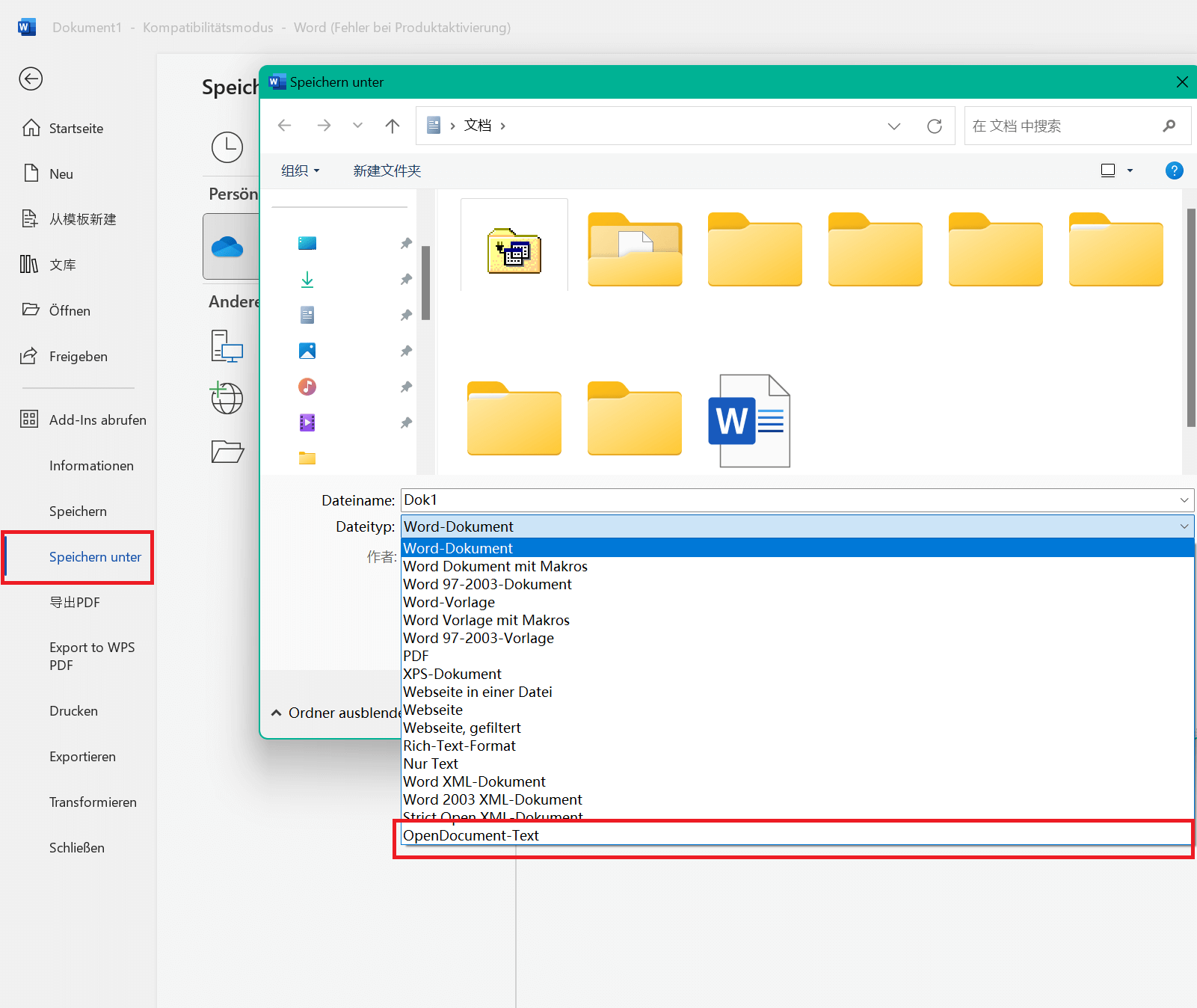Open the Pictures folder icon
1197x1008 pixels.
click(307, 350)
